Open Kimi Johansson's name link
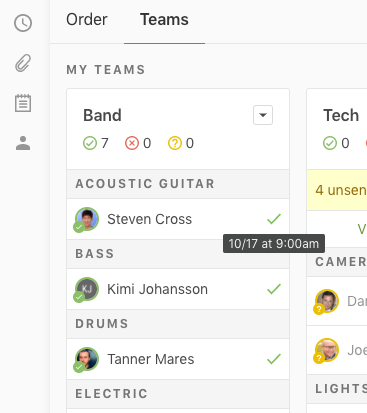The image size is (367, 413). [x=157, y=289]
